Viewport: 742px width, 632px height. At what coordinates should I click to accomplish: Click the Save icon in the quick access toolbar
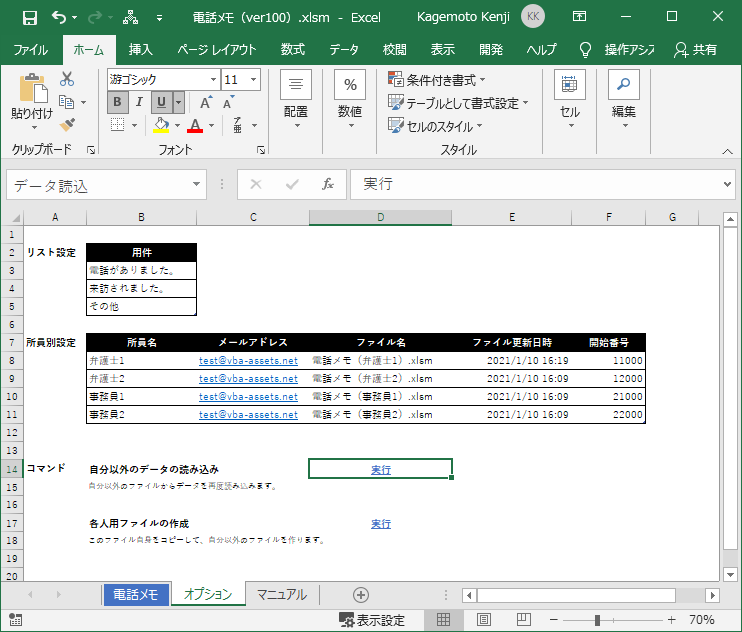[30, 18]
